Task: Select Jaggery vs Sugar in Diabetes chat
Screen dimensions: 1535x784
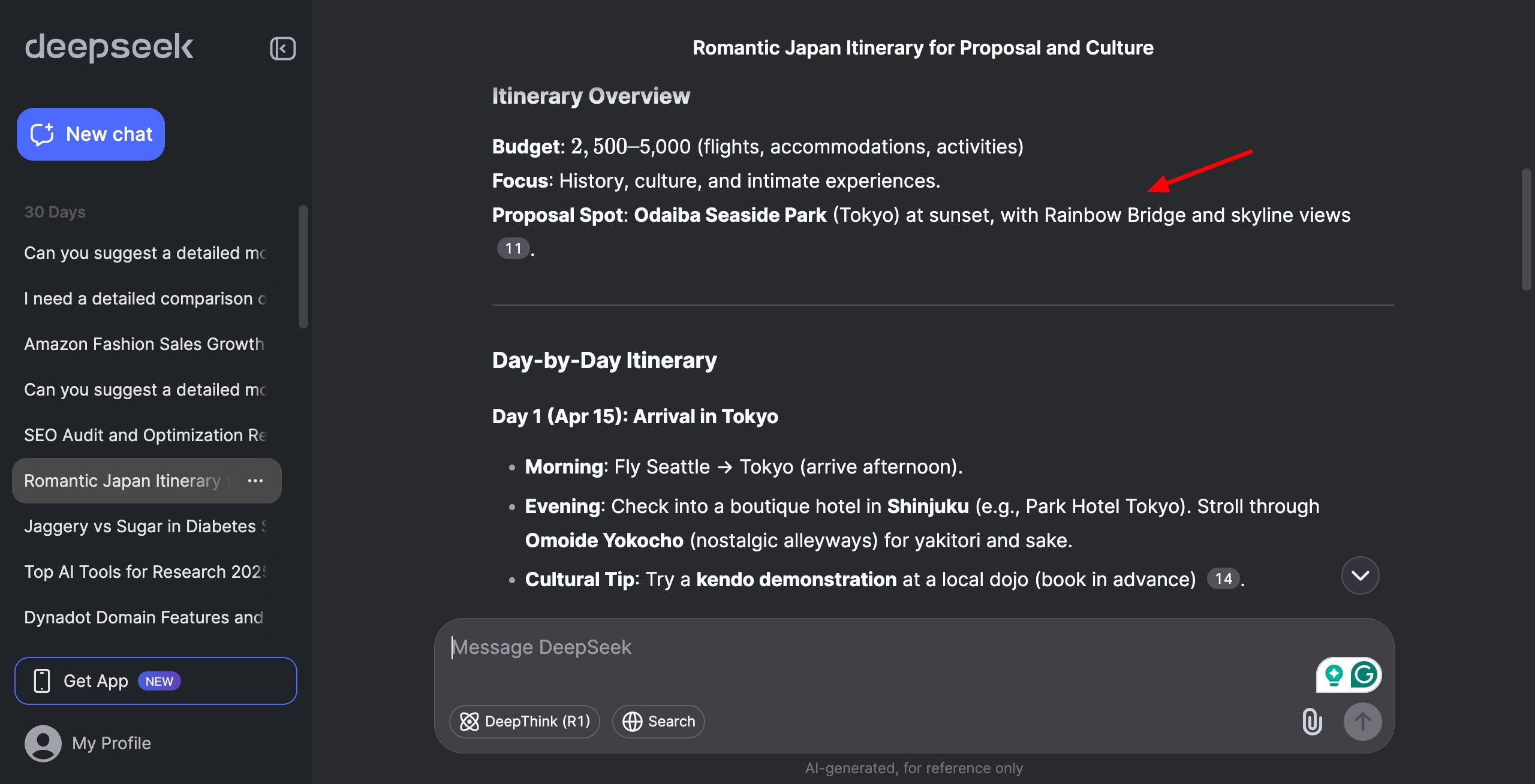Action: [x=145, y=526]
